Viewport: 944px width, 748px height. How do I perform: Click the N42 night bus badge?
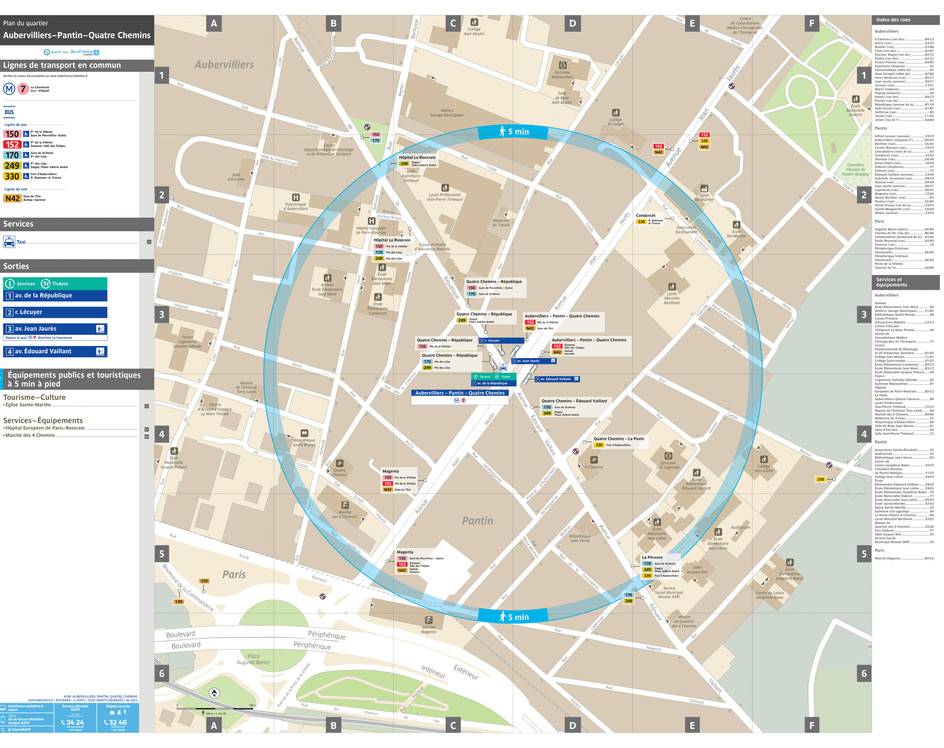12,198
